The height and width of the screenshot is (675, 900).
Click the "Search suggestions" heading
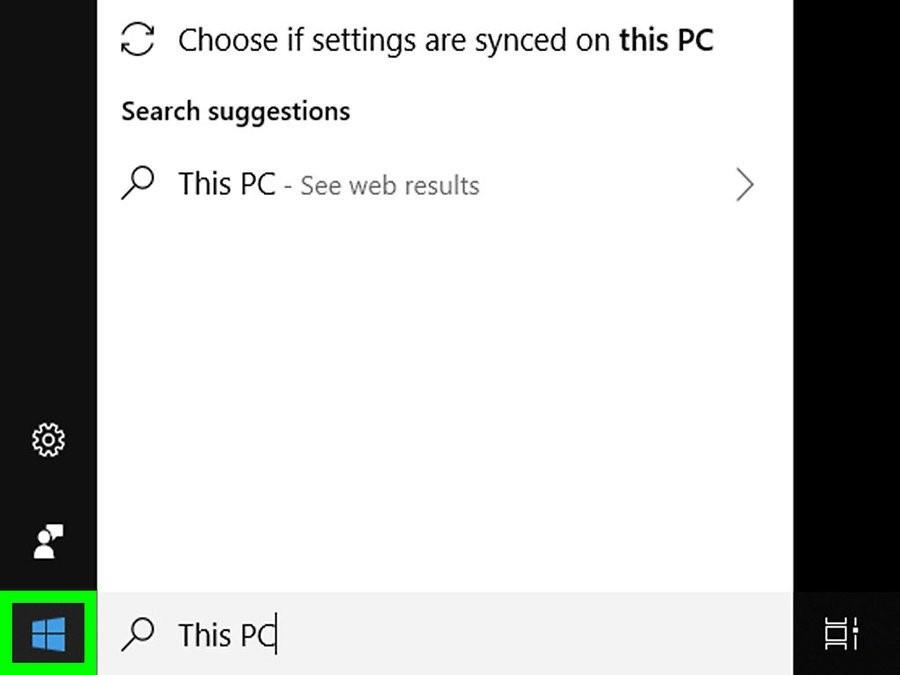[235, 111]
